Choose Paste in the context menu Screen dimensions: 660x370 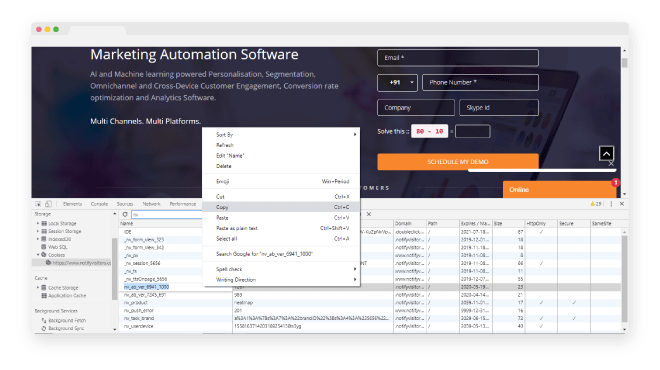tap(282, 218)
